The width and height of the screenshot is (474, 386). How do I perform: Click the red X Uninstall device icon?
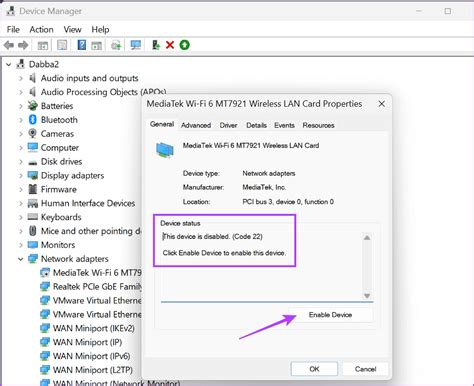[x=170, y=45]
